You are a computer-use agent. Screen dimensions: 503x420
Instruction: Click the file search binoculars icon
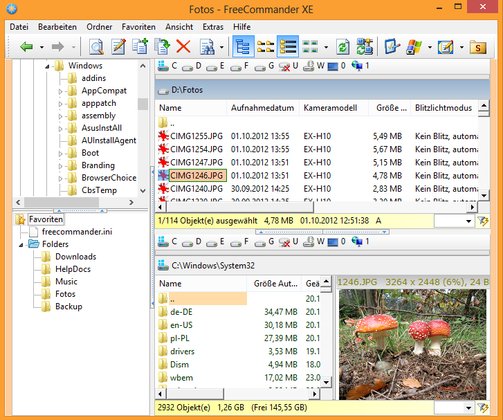click(x=208, y=47)
